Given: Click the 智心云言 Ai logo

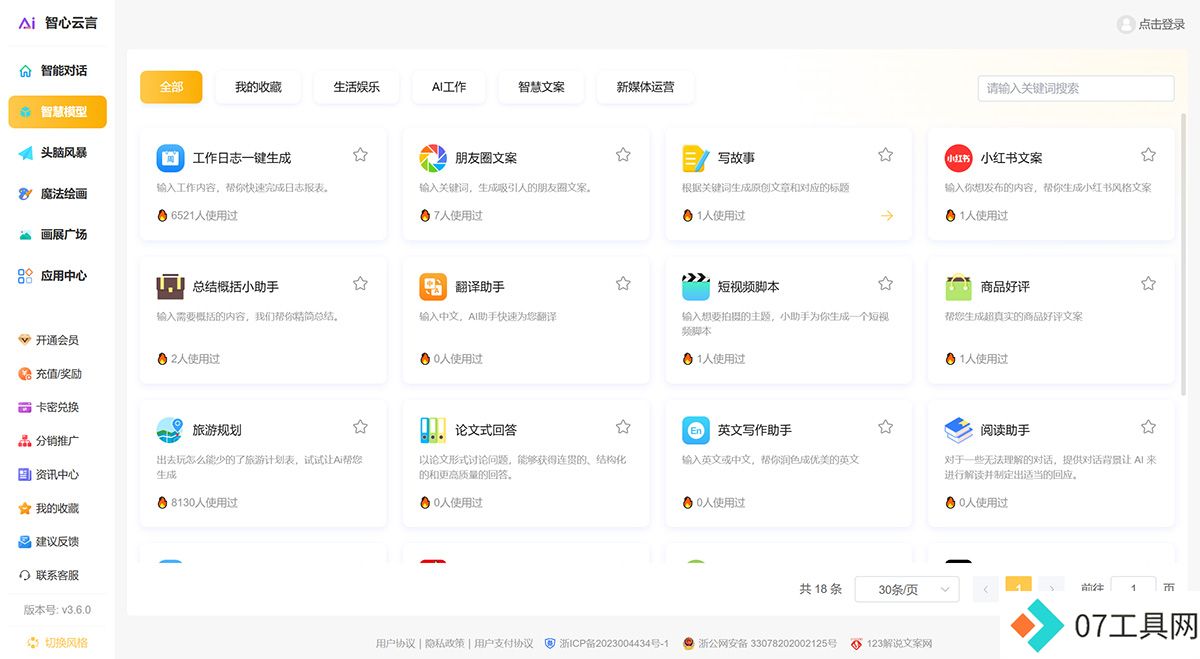Looking at the screenshot, I should click(27, 22).
